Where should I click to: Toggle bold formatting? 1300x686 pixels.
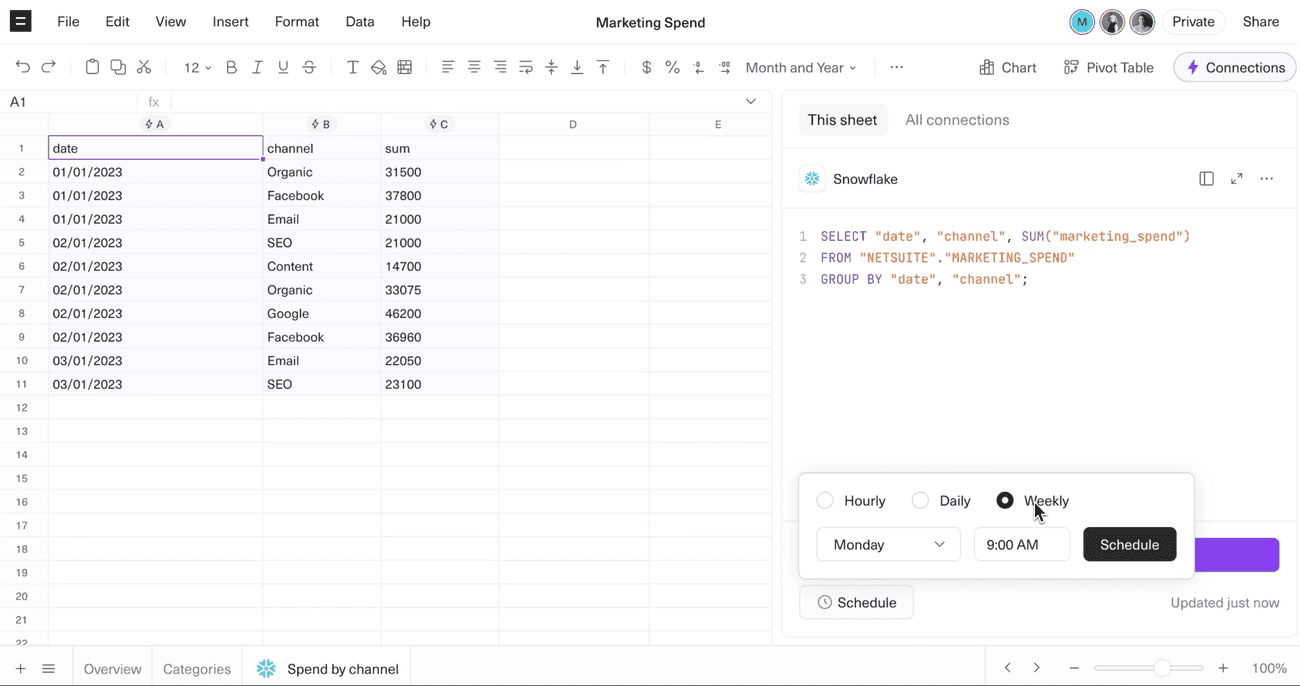[x=231, y=67]
